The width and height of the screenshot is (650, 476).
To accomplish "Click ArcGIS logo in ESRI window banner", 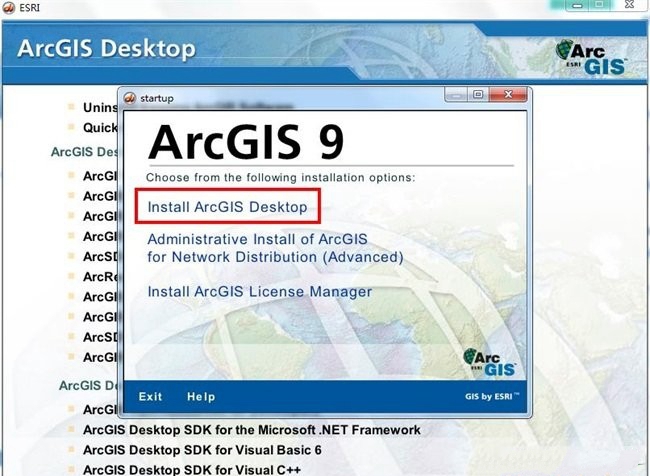I will coord(590,57).
